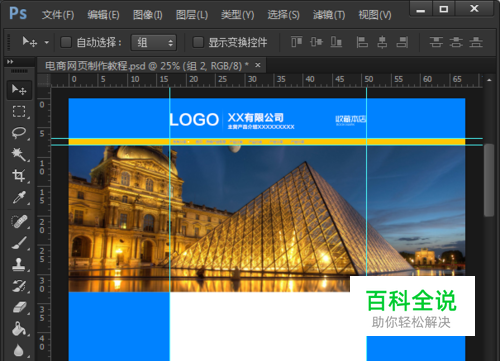The width and height of the screenshot is (500, 361).
Task: Open the 编辑(E) menu
Action: coord(103,15)
